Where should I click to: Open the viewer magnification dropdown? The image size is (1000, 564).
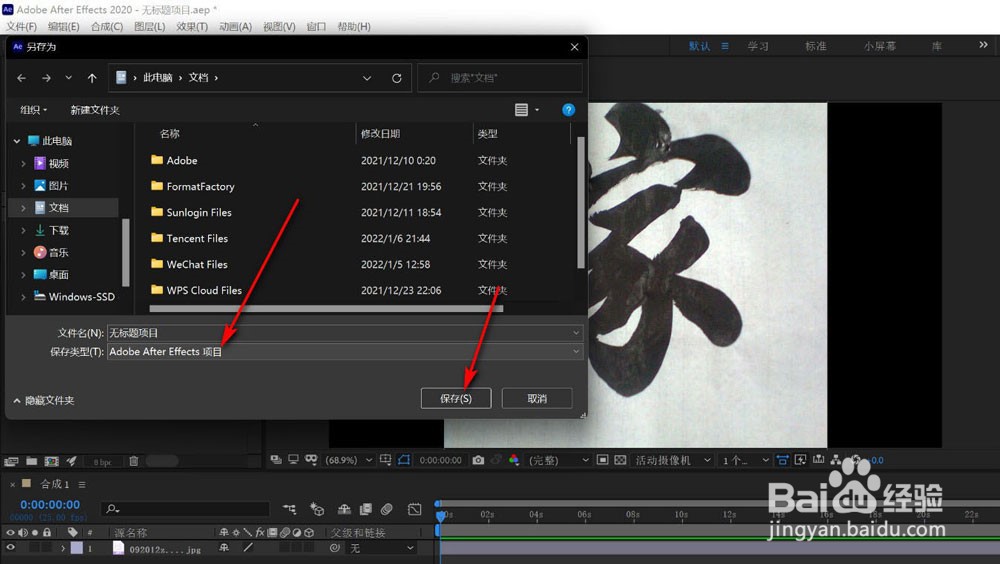coord(348,460)
